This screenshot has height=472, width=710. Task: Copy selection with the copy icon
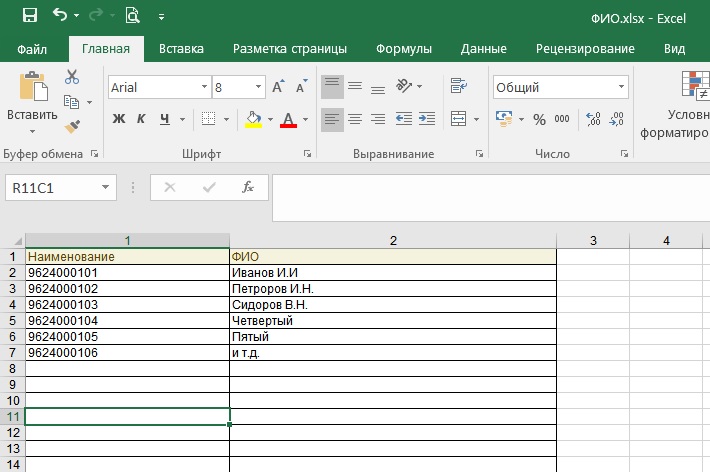coord(71,102)
